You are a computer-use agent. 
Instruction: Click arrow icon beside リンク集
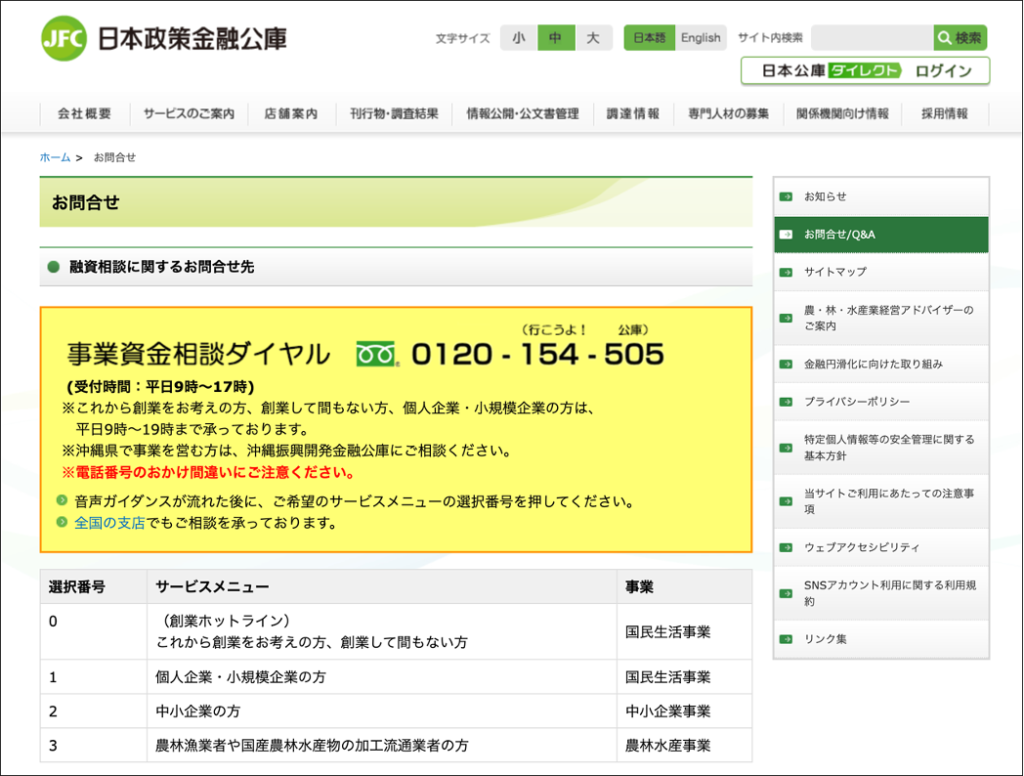tap(787, 639)
